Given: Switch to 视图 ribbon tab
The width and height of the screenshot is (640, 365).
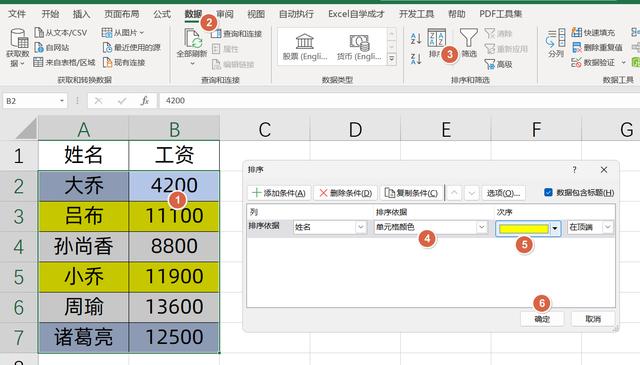Looking at the screenshot, I should [x=256, y=14].
